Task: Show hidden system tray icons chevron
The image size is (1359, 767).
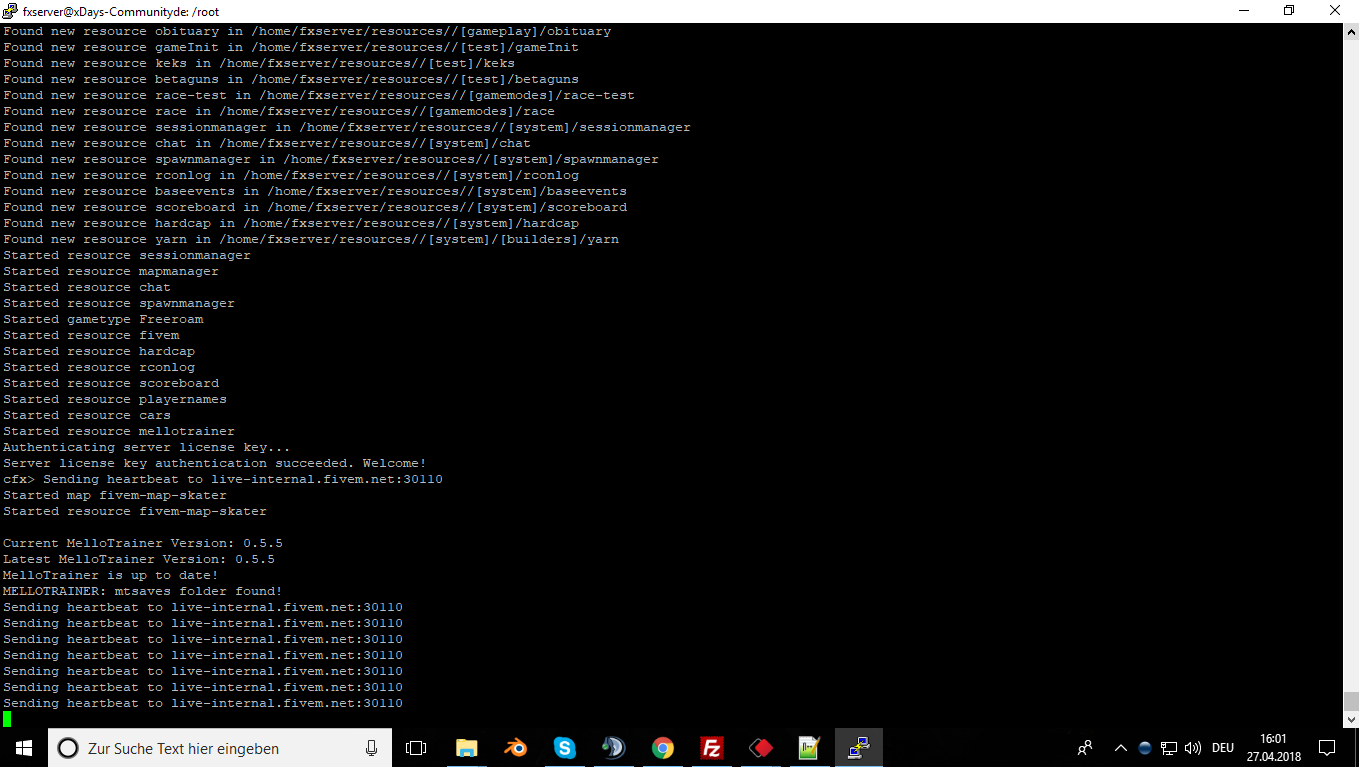Action: pyautogui.click(x=1121, y=748)
